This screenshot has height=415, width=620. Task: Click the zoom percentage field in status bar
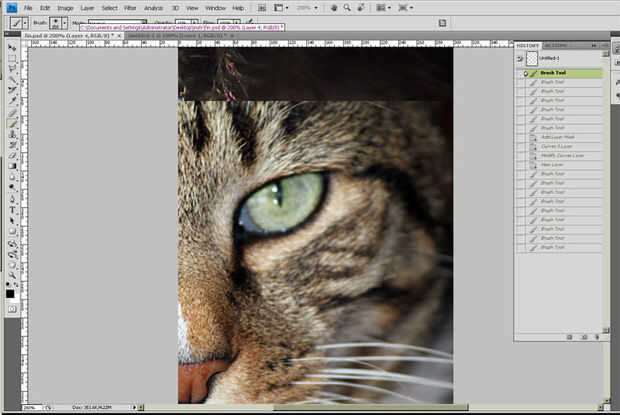(x=30, y=408)
